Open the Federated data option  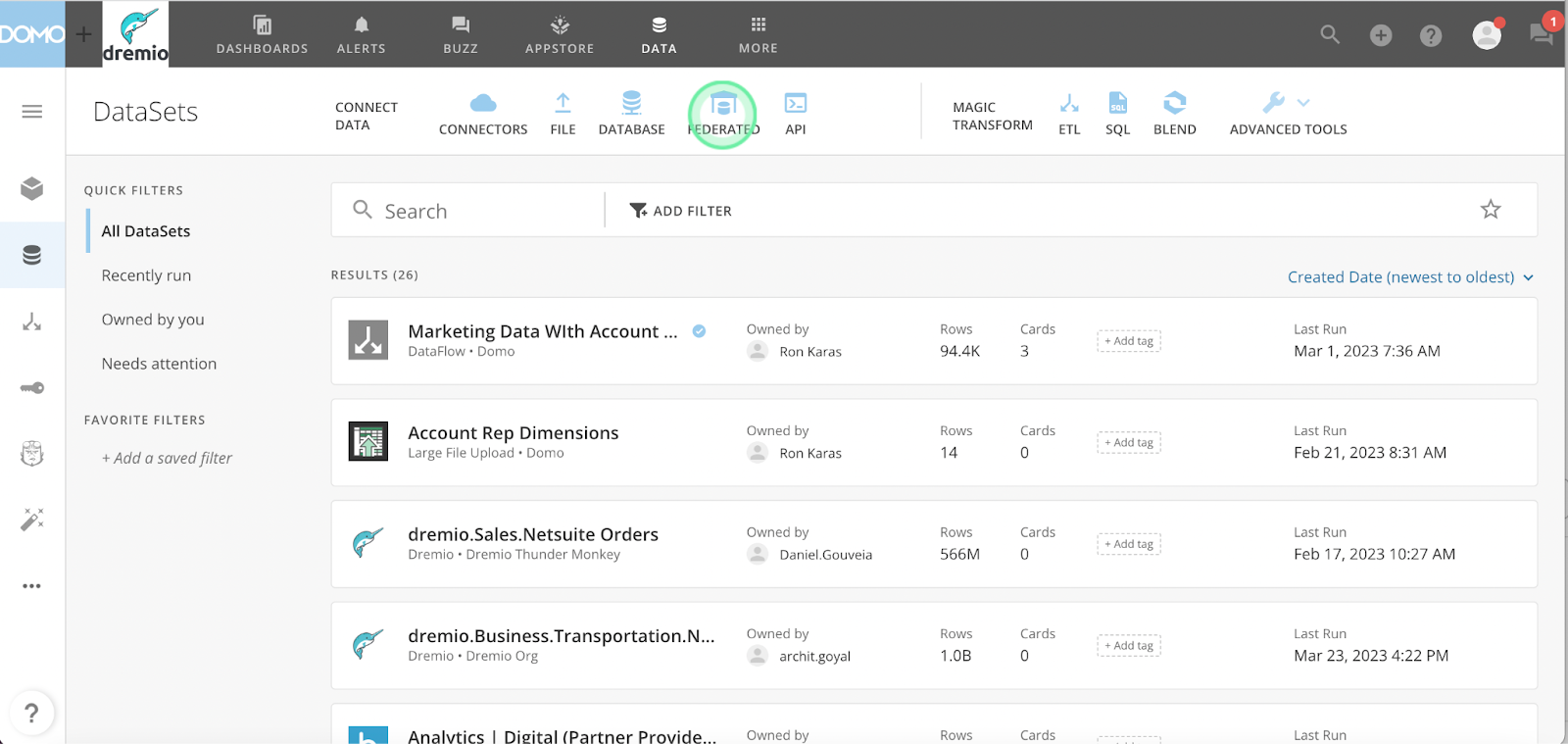pyautogui.click(x=723, y=115)
